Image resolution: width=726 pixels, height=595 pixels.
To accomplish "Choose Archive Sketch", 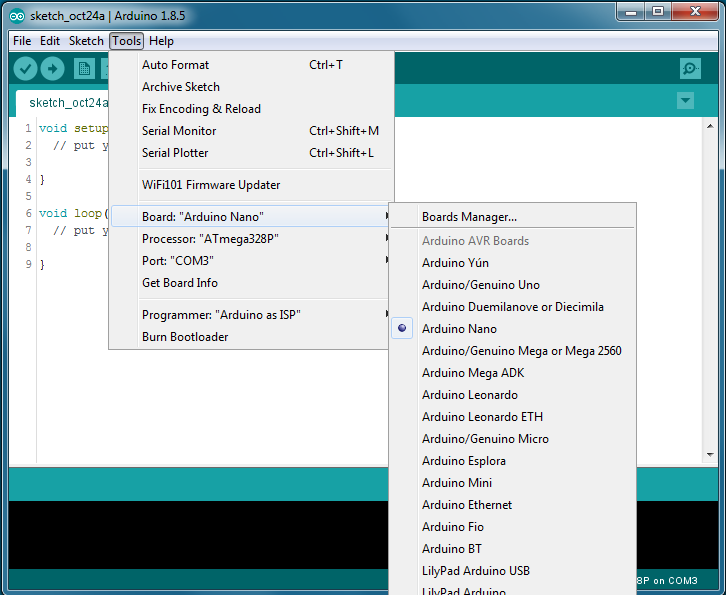I will (252, 87).
